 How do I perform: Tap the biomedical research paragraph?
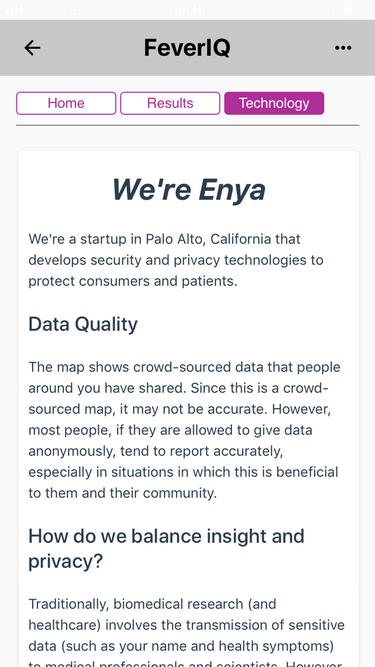click(x=186, y=634)
